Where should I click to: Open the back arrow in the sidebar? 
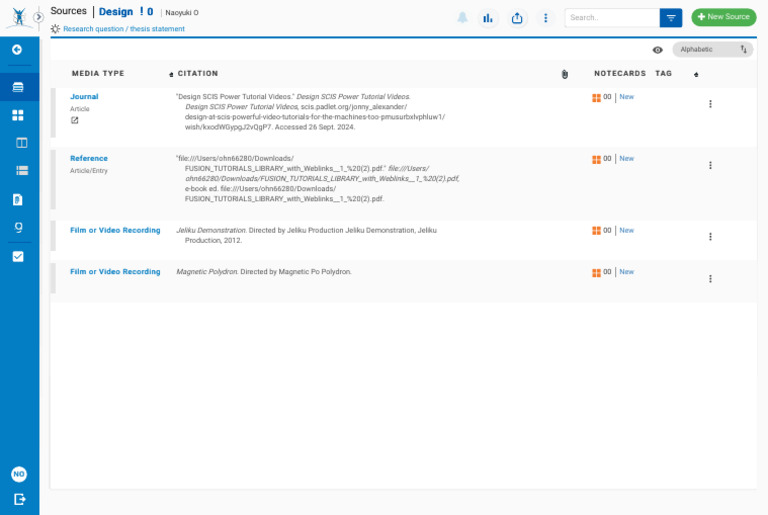click(17, 49)
